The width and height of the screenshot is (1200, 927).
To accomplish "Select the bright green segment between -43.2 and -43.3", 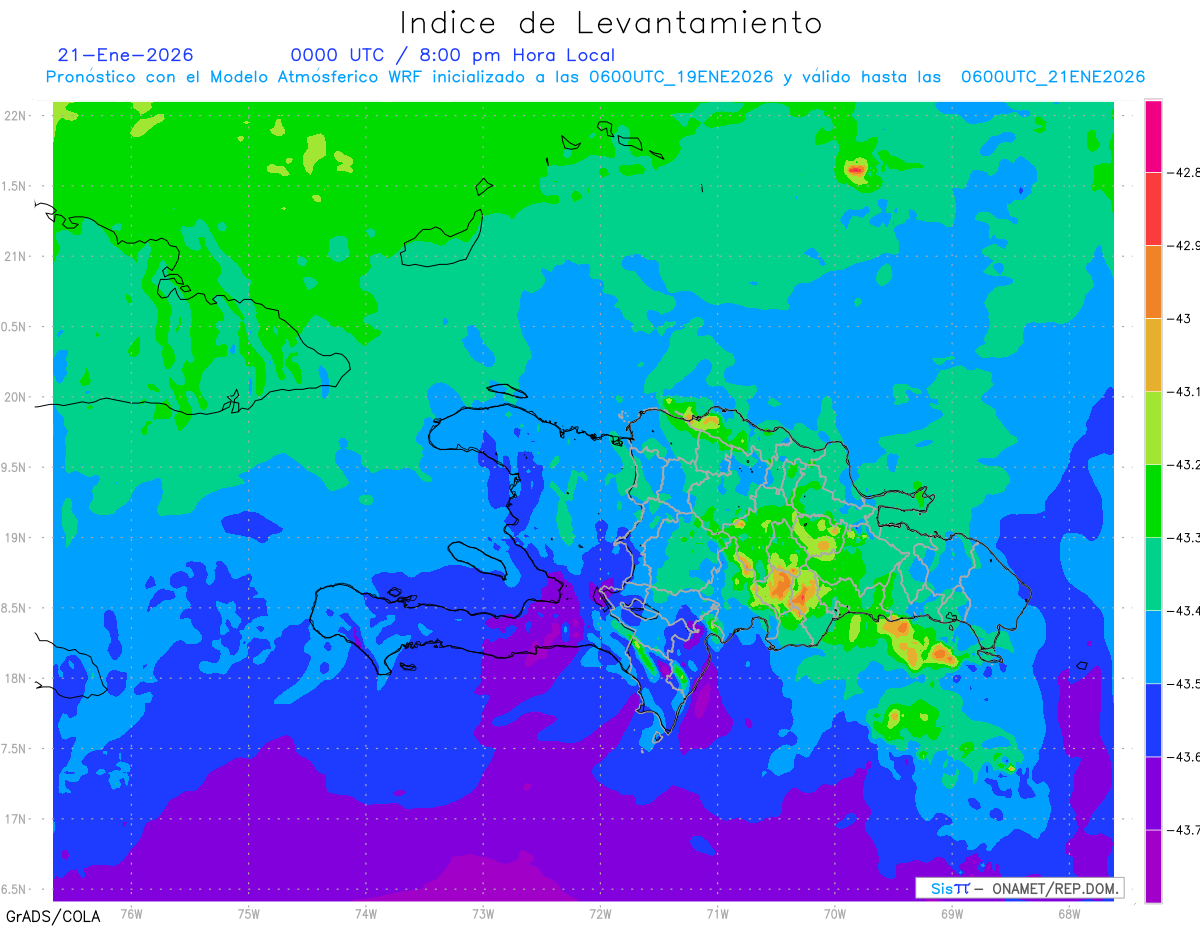I will tap(1153, 501).
